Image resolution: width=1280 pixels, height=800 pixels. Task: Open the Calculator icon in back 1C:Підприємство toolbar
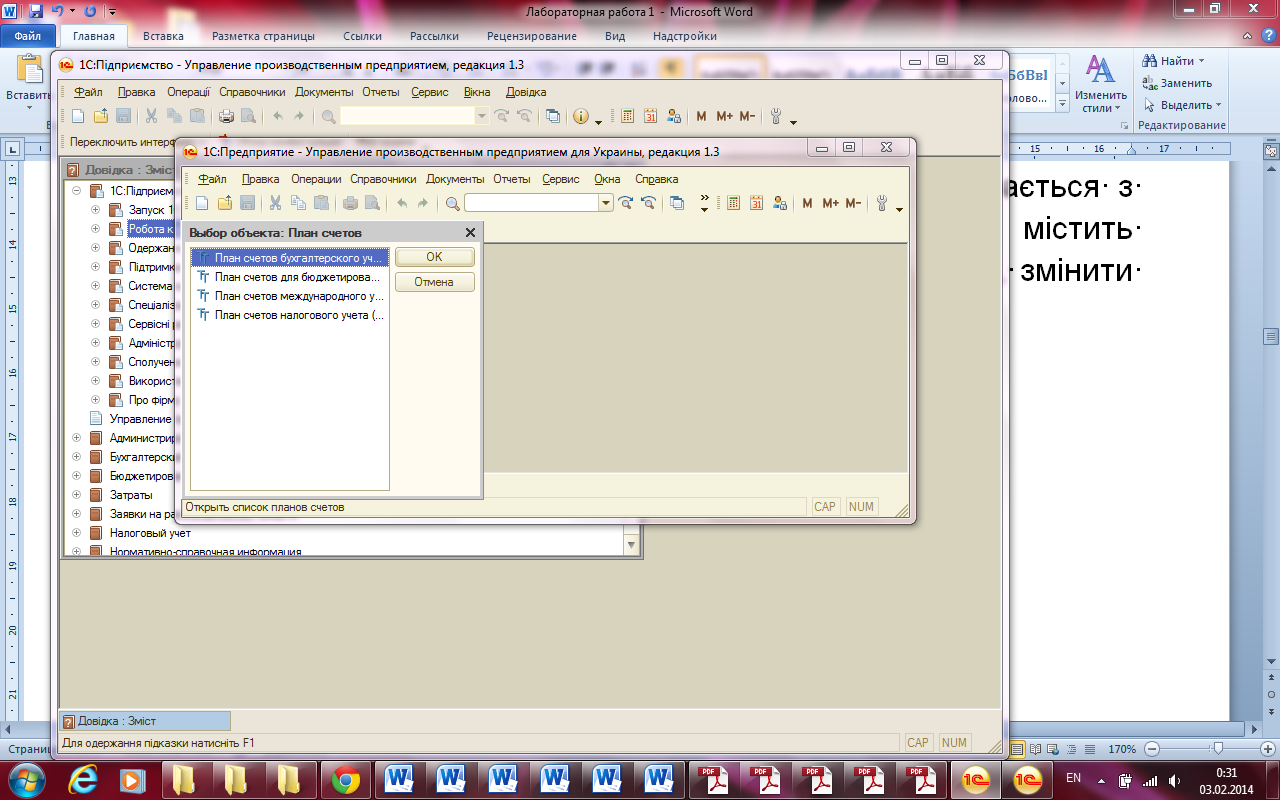pyautogui.click(x=627, y=116)
